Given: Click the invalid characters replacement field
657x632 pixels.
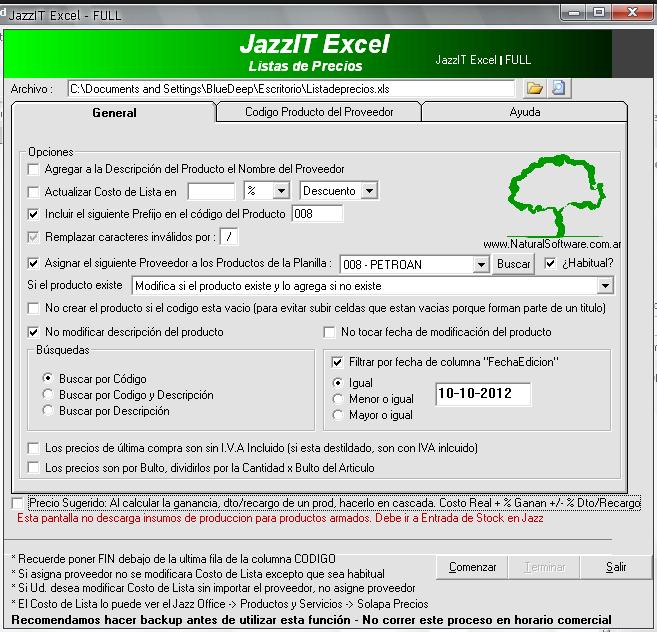Looking at the screenshot, I should (229, 237).
